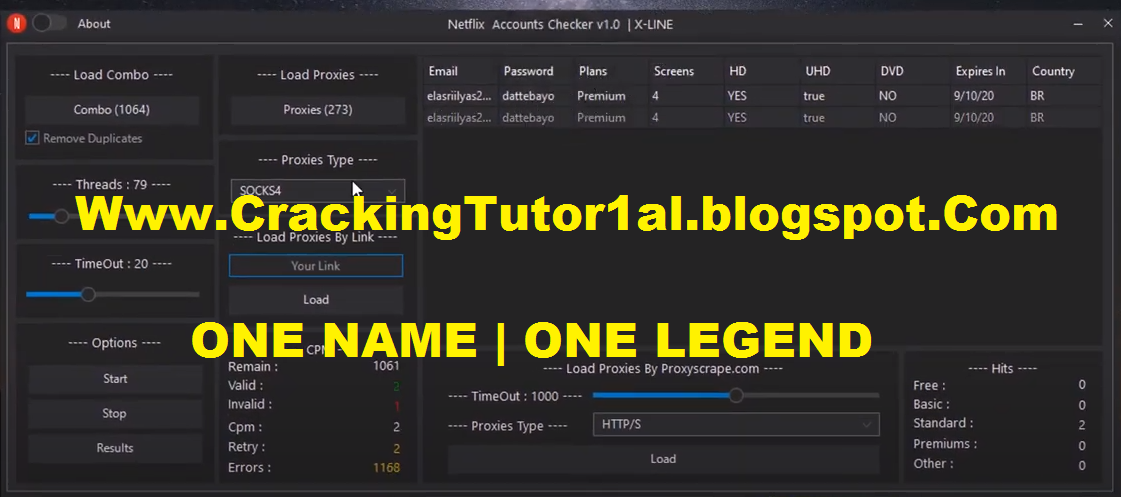Click the 'Load Proxies By Proxyscrape.com' heading
Image resolution: width=1121 pixels, height=497 pixels.
(x=662, y=368)
